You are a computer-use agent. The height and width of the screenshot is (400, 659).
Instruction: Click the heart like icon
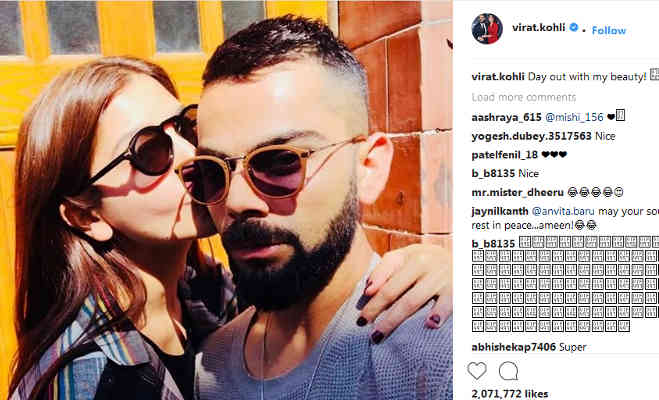pyautogui.click(x=477, y=371)
